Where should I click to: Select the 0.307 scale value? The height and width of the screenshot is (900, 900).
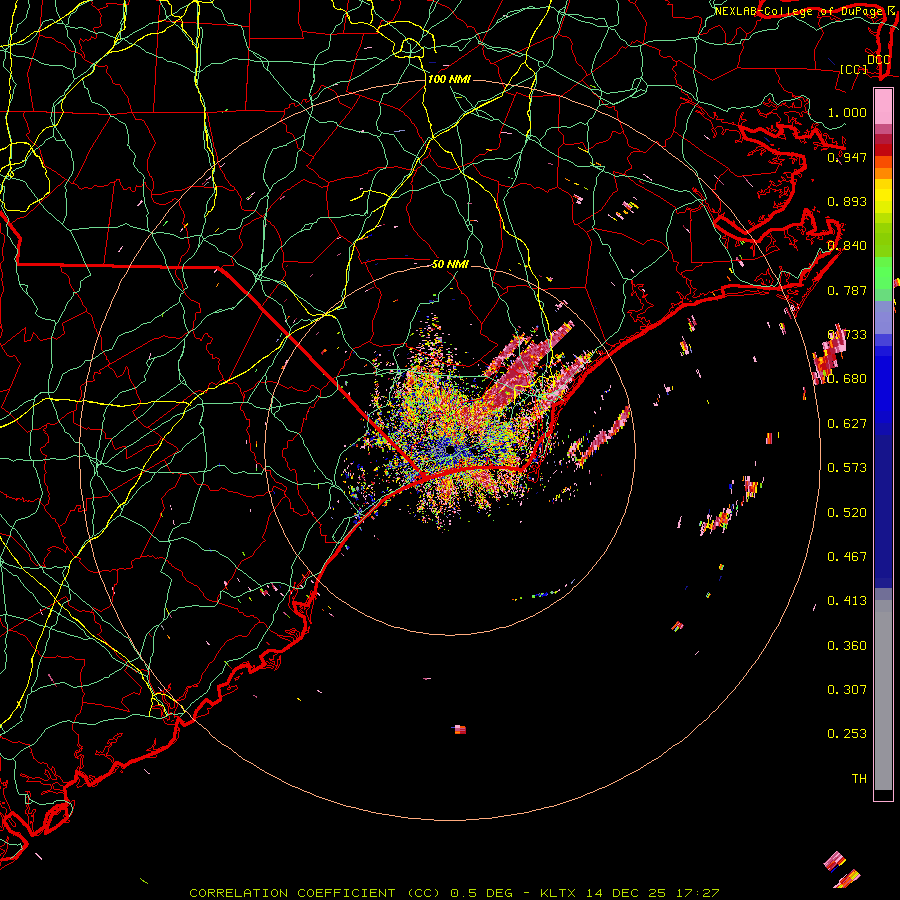(x=847, y=690)
